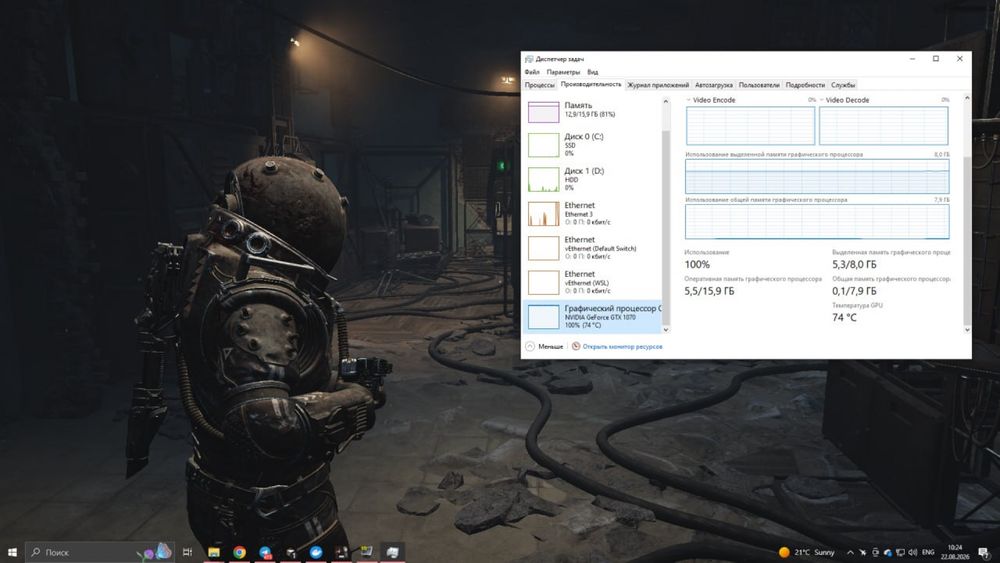
Task: Switch the ENG input language indicator
Action: (929, 552)
